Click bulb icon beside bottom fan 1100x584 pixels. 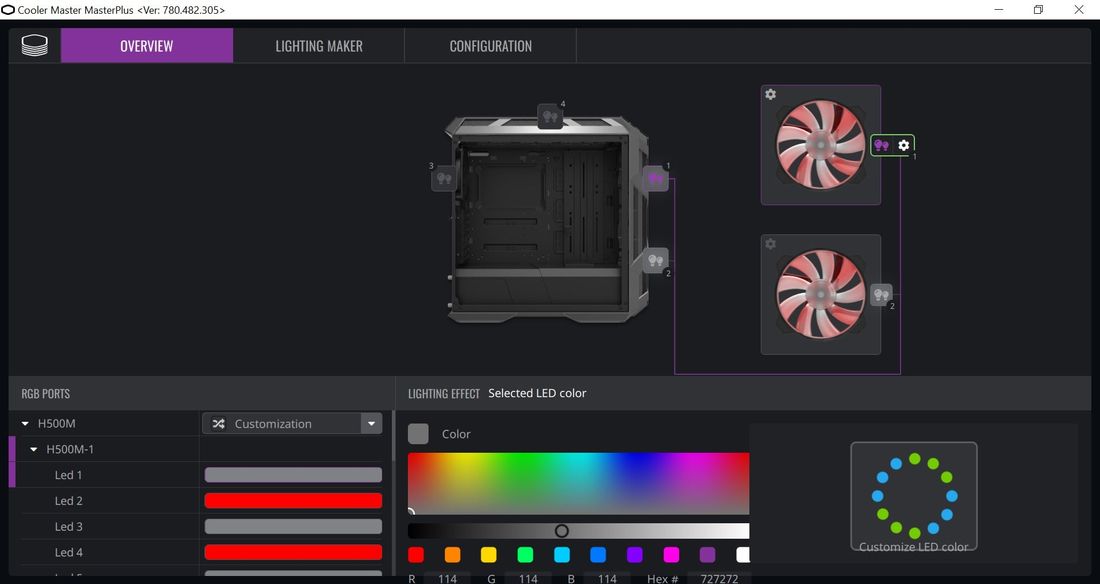tap(881, 295)
